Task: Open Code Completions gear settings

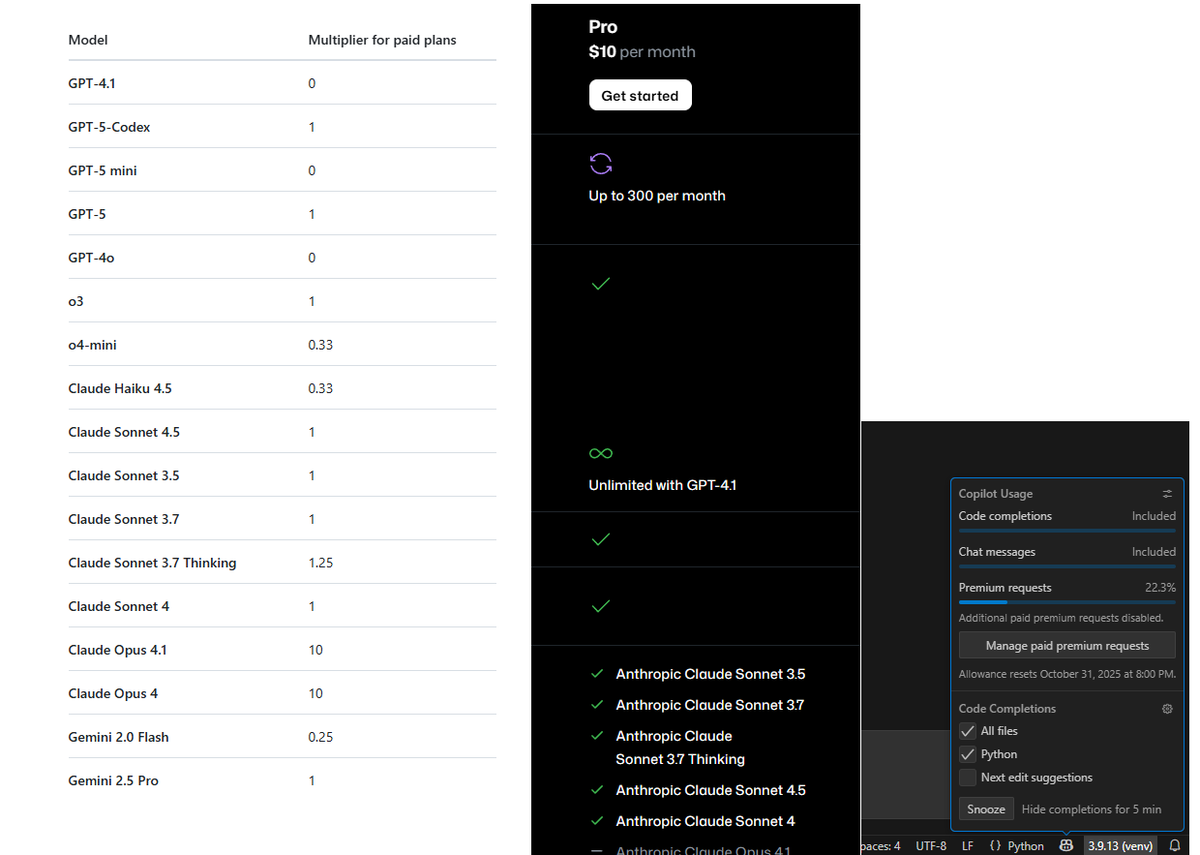Action: coord(1167,709)
